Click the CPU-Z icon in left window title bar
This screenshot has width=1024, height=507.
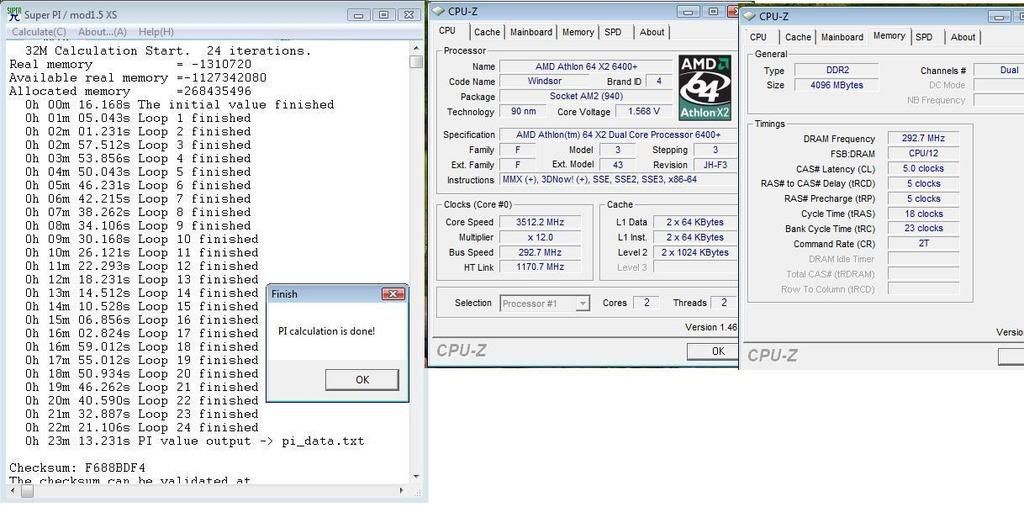click(x=438, y=11)
